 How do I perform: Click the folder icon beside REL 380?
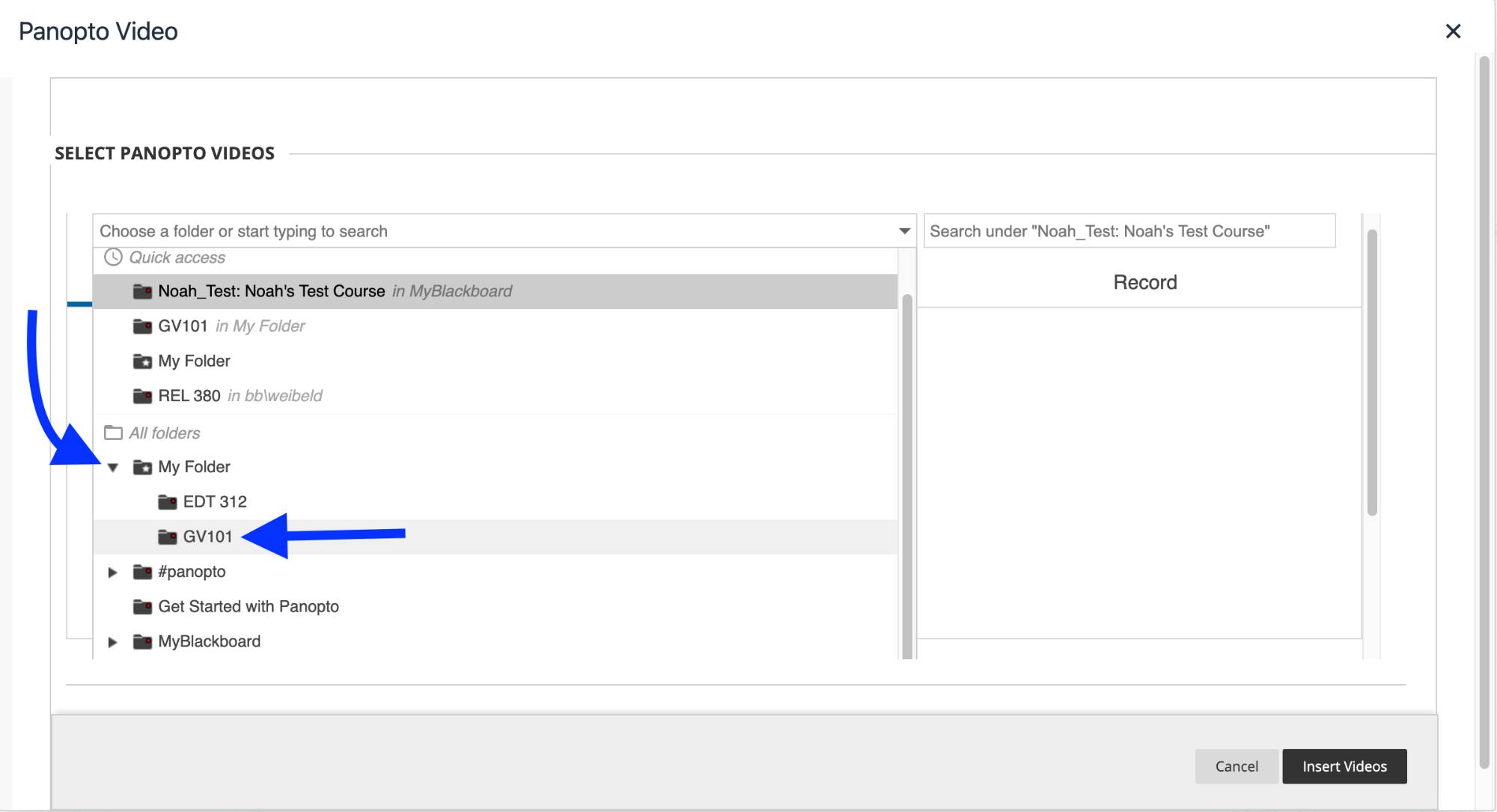(x=142, y=396)
